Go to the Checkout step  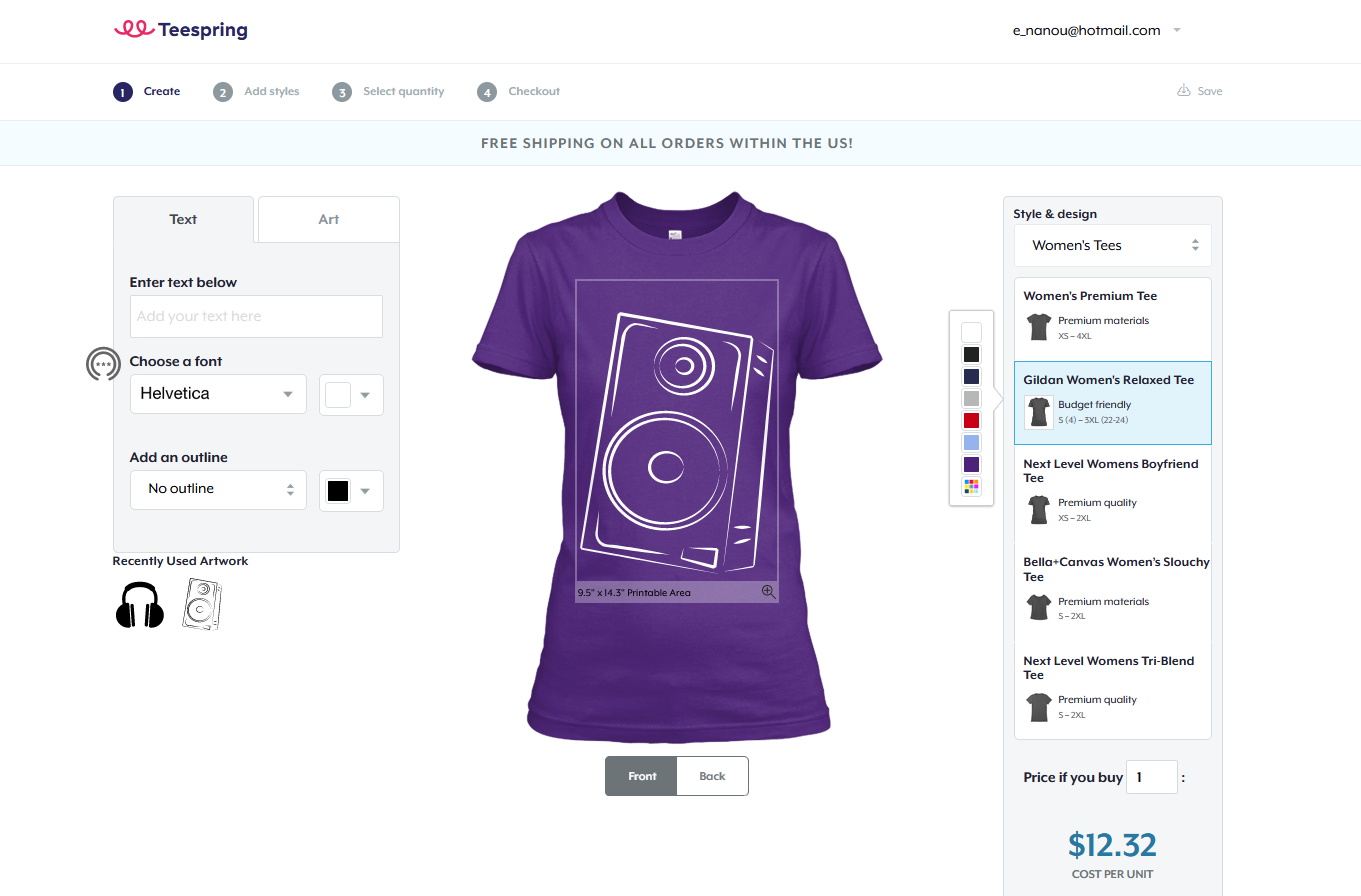(x=519, y=92)
